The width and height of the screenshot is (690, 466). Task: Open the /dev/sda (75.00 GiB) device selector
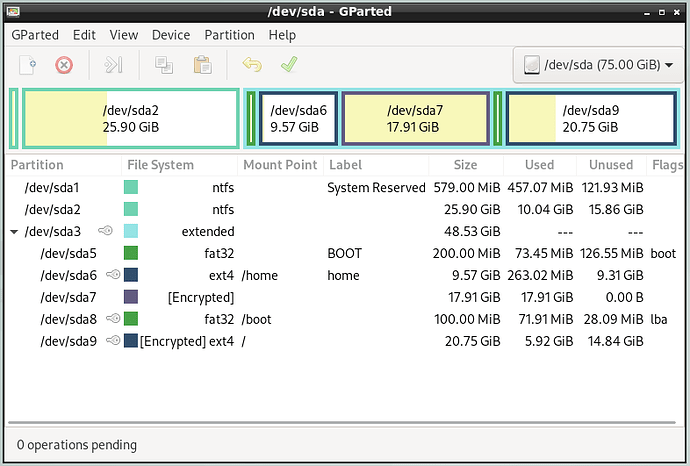(598, 65)
